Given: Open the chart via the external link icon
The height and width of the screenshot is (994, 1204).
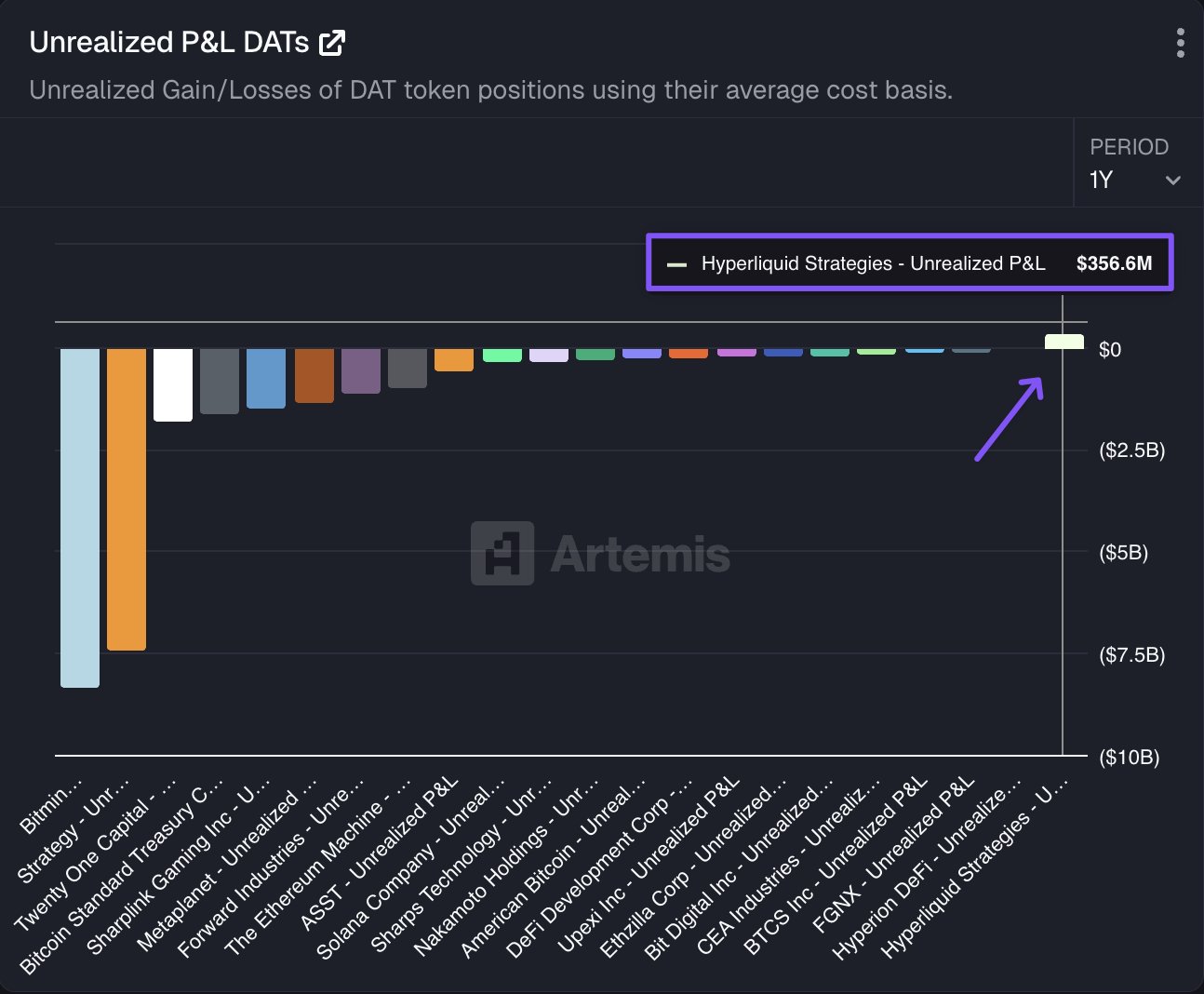Looking at the screenshot, I should [x=333, y=41].
